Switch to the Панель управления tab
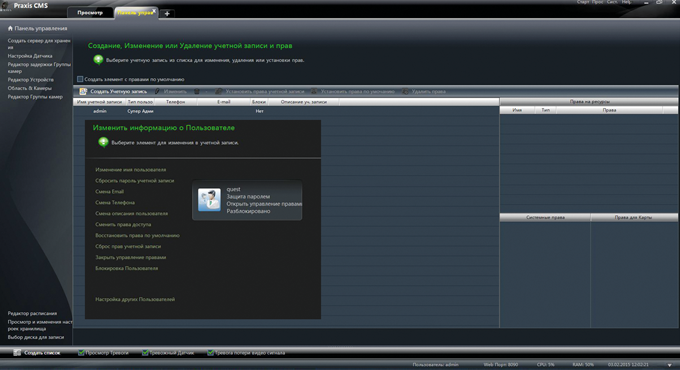This screenshot has width=680, height=370. tap(135, 13)
